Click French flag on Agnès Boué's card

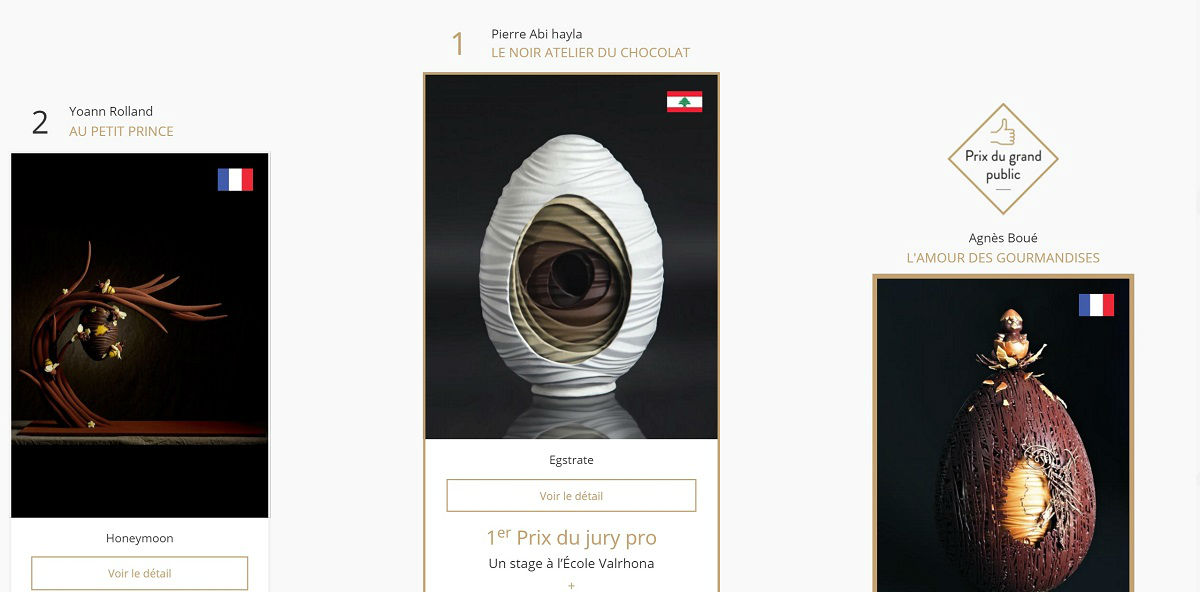click(1096, 305)
